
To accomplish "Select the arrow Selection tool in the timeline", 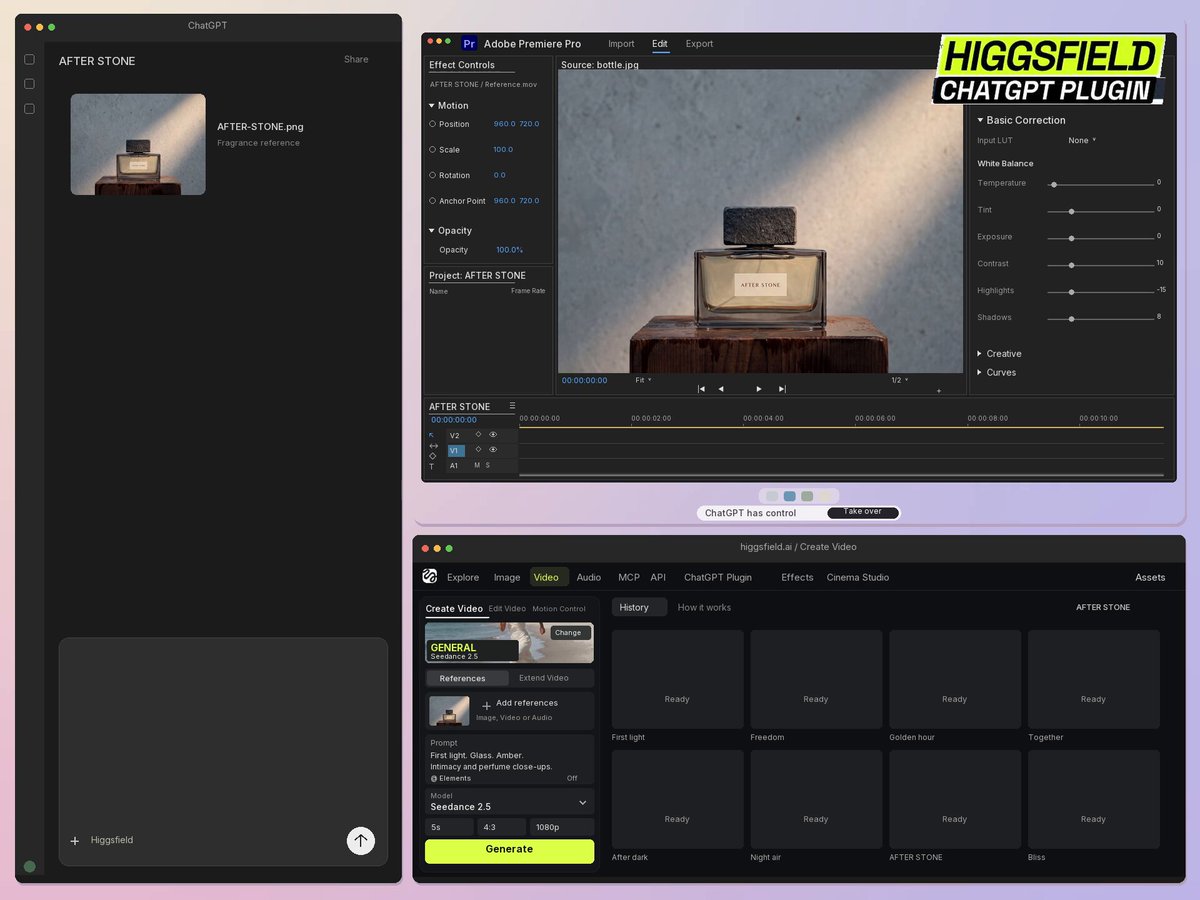I will (x=432, y=435).
